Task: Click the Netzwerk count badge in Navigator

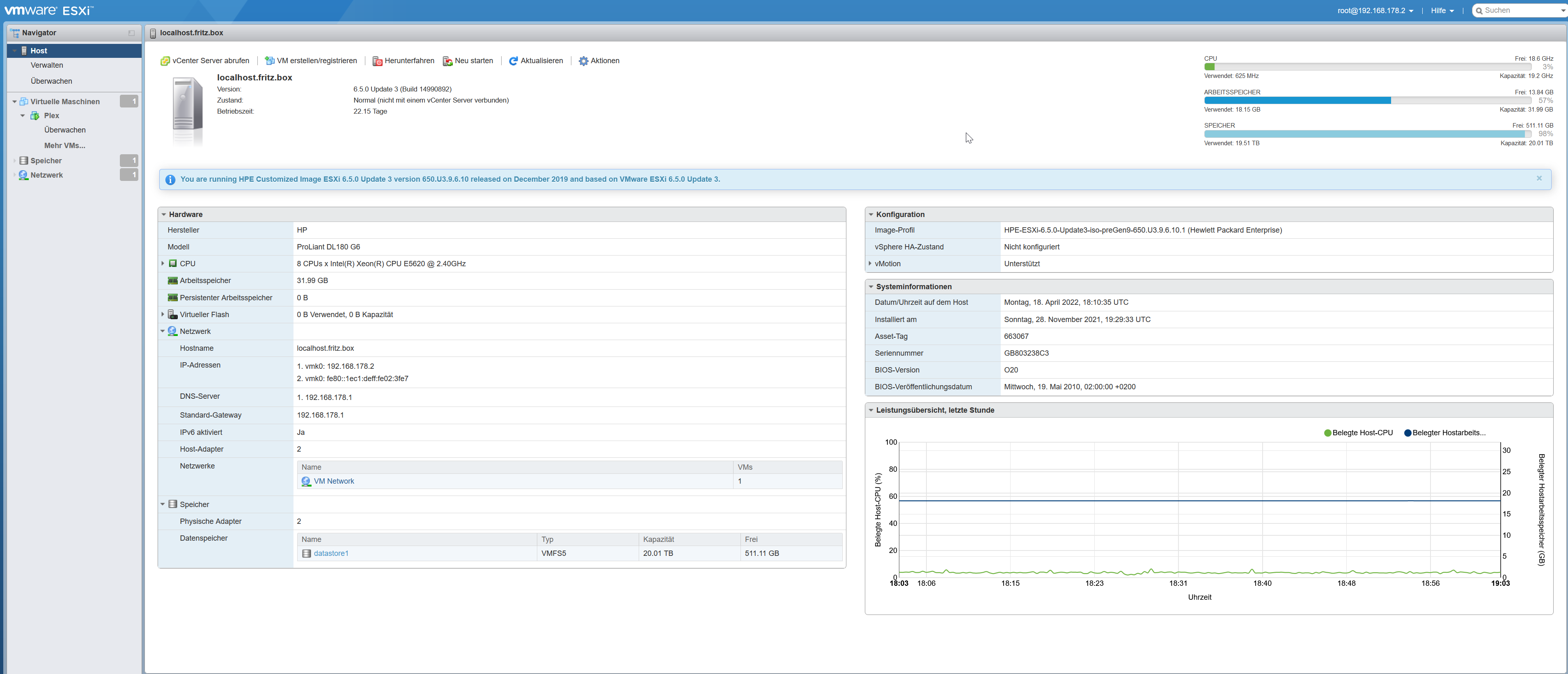Action: pyautogui.click(x=129, y=175)
